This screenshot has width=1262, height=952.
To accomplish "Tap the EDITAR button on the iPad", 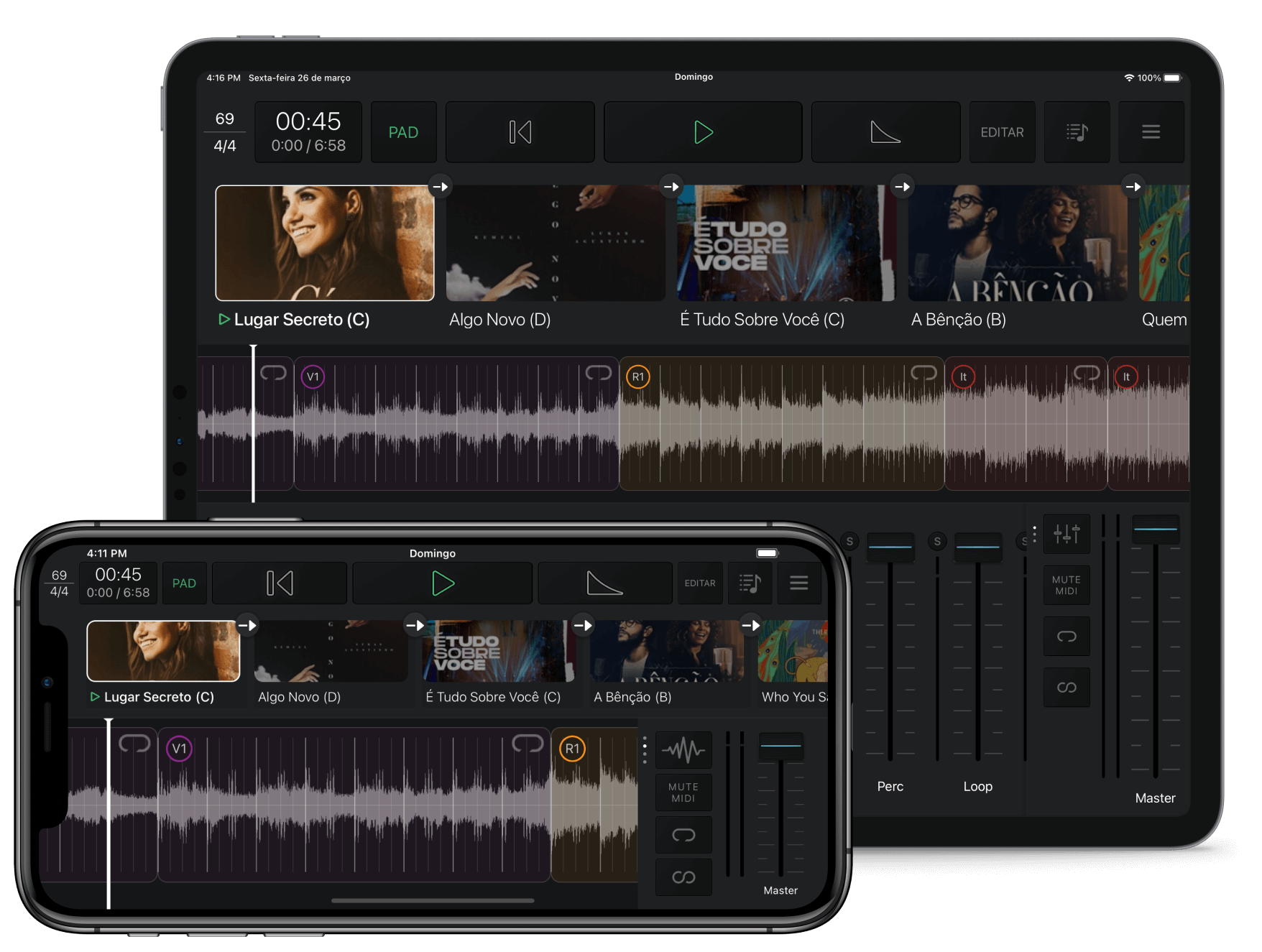I will [x=1002, y=132].
